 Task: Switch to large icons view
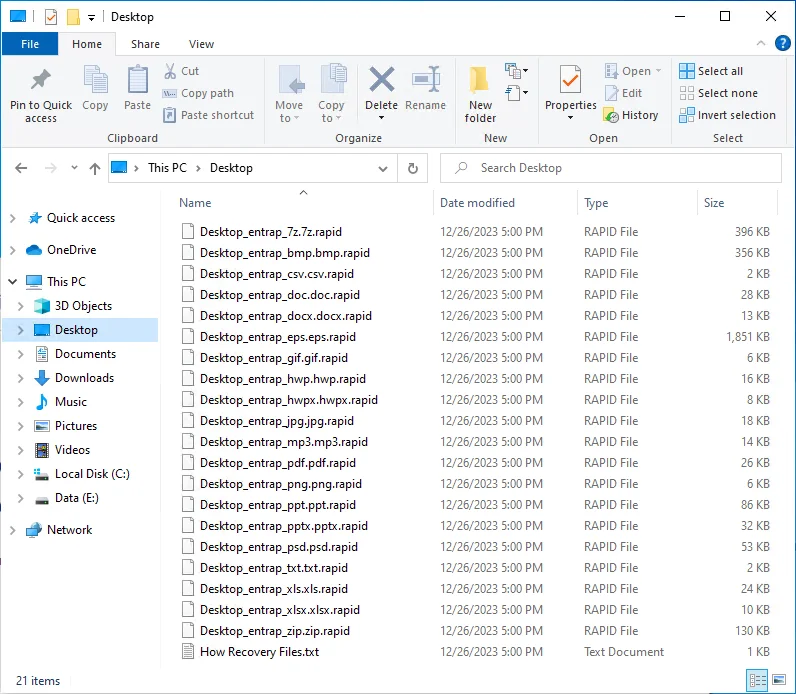[x=780, y=680]
